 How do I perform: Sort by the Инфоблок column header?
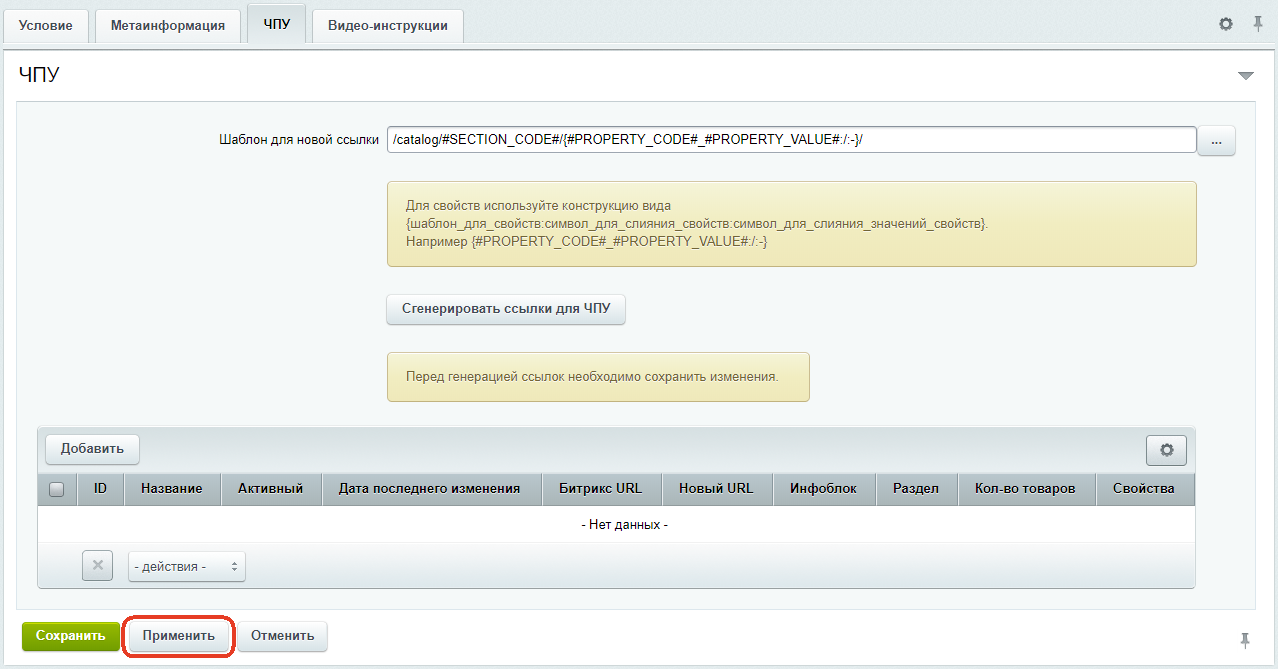[x=824, y=489]
